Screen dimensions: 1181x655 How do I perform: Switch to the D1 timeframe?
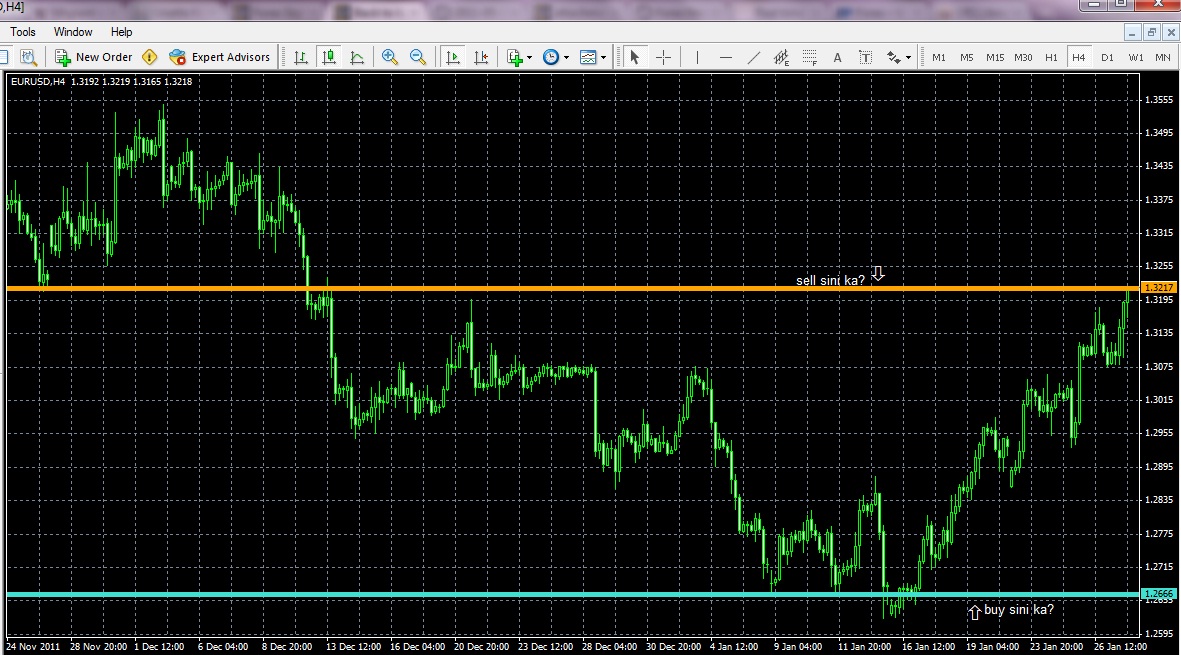pyautogui.click(x=1107, y=57)
